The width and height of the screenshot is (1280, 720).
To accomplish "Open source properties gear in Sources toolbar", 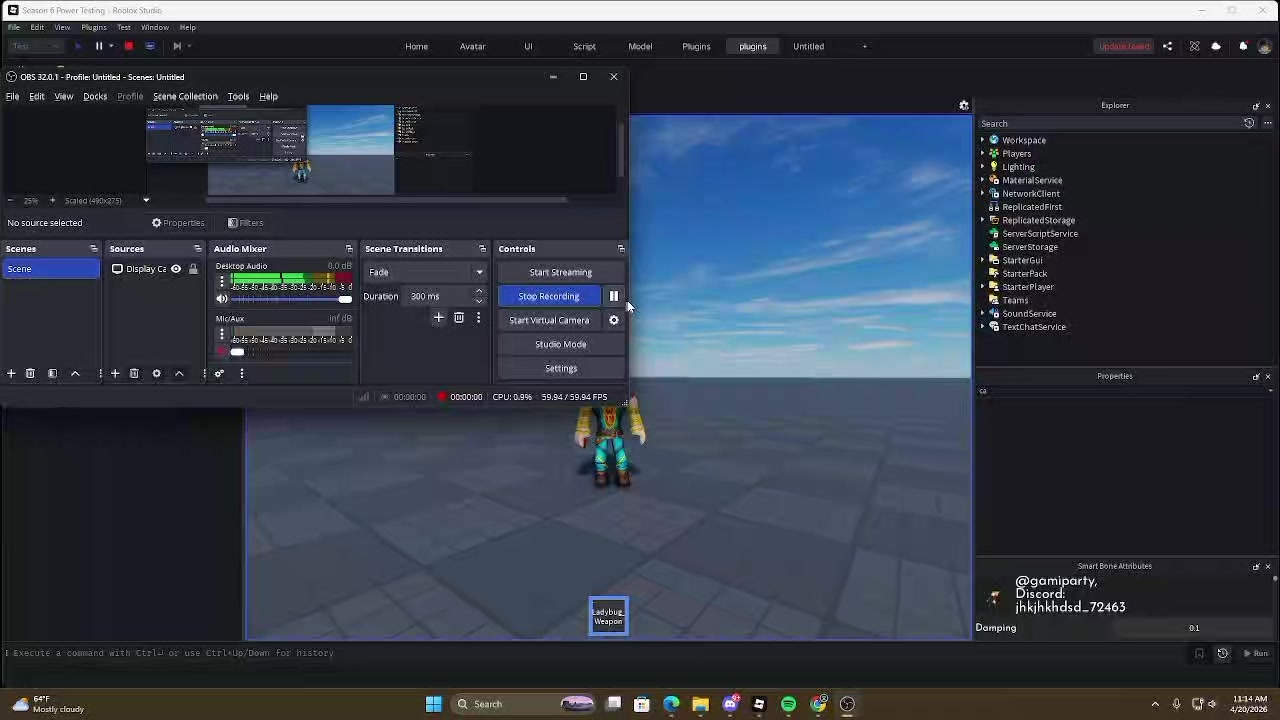I will coord(156,373).
